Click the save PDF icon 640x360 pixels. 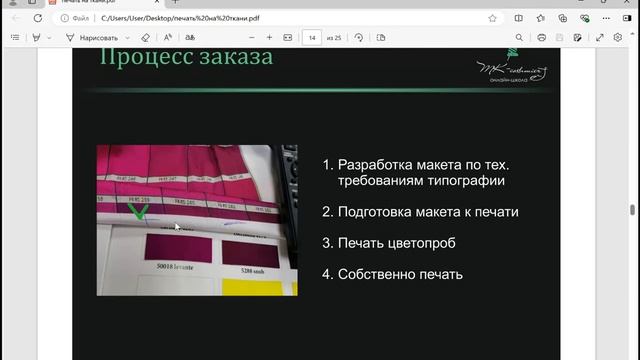point(559,38)
